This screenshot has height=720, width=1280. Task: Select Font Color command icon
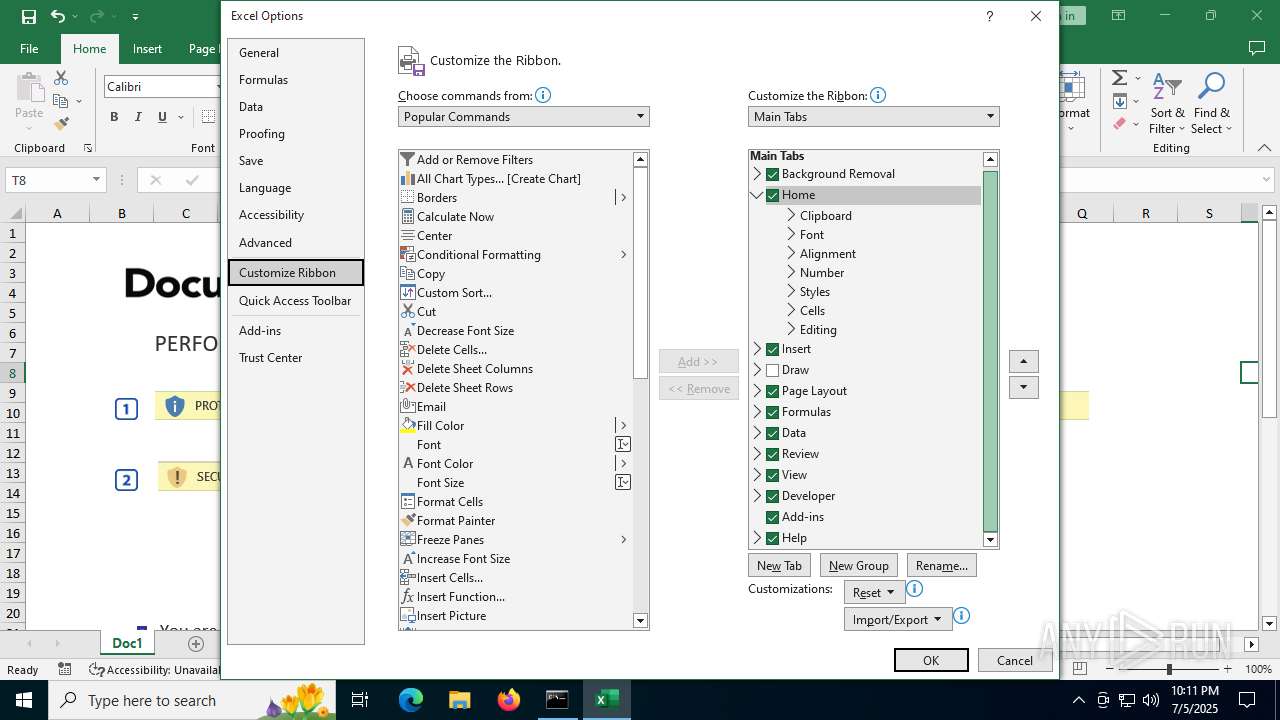[x=407, y=463]
